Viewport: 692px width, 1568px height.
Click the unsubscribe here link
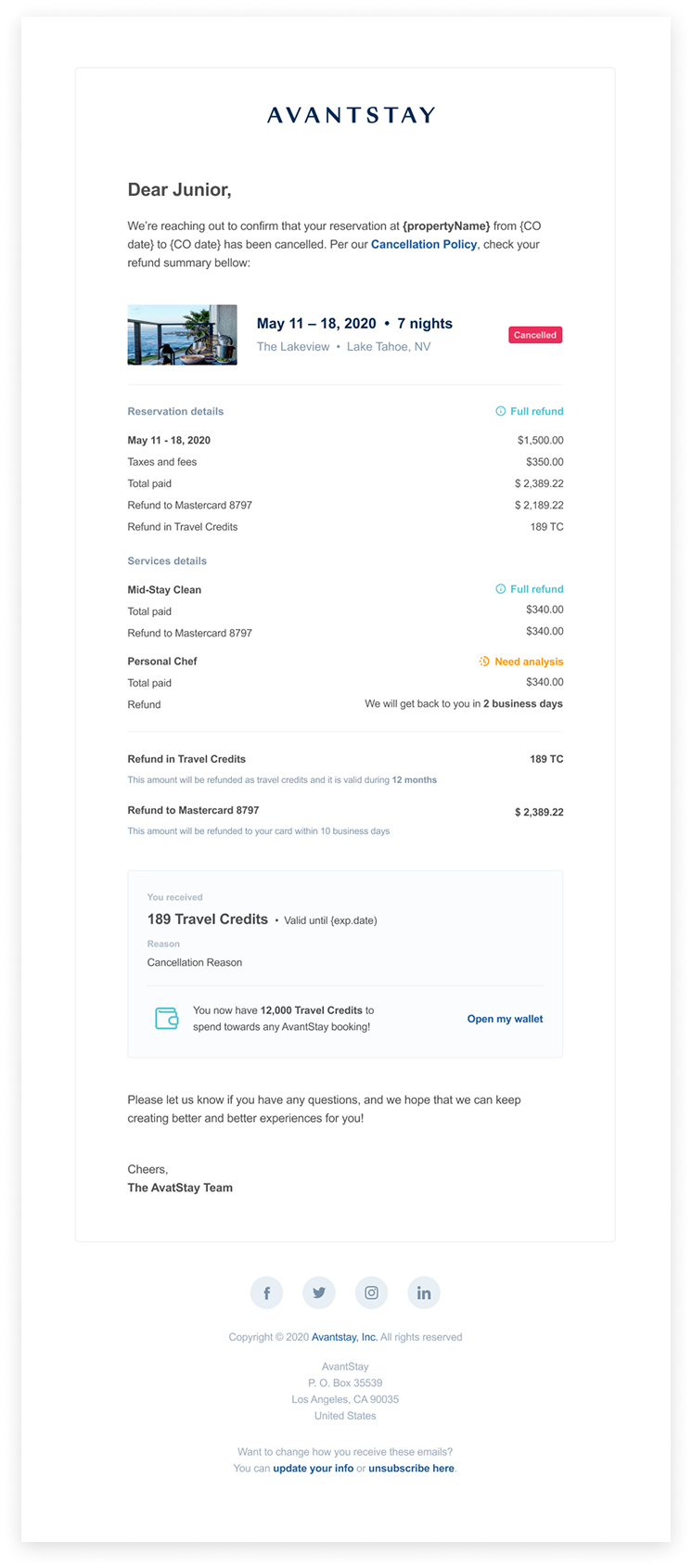point(411,1468)
